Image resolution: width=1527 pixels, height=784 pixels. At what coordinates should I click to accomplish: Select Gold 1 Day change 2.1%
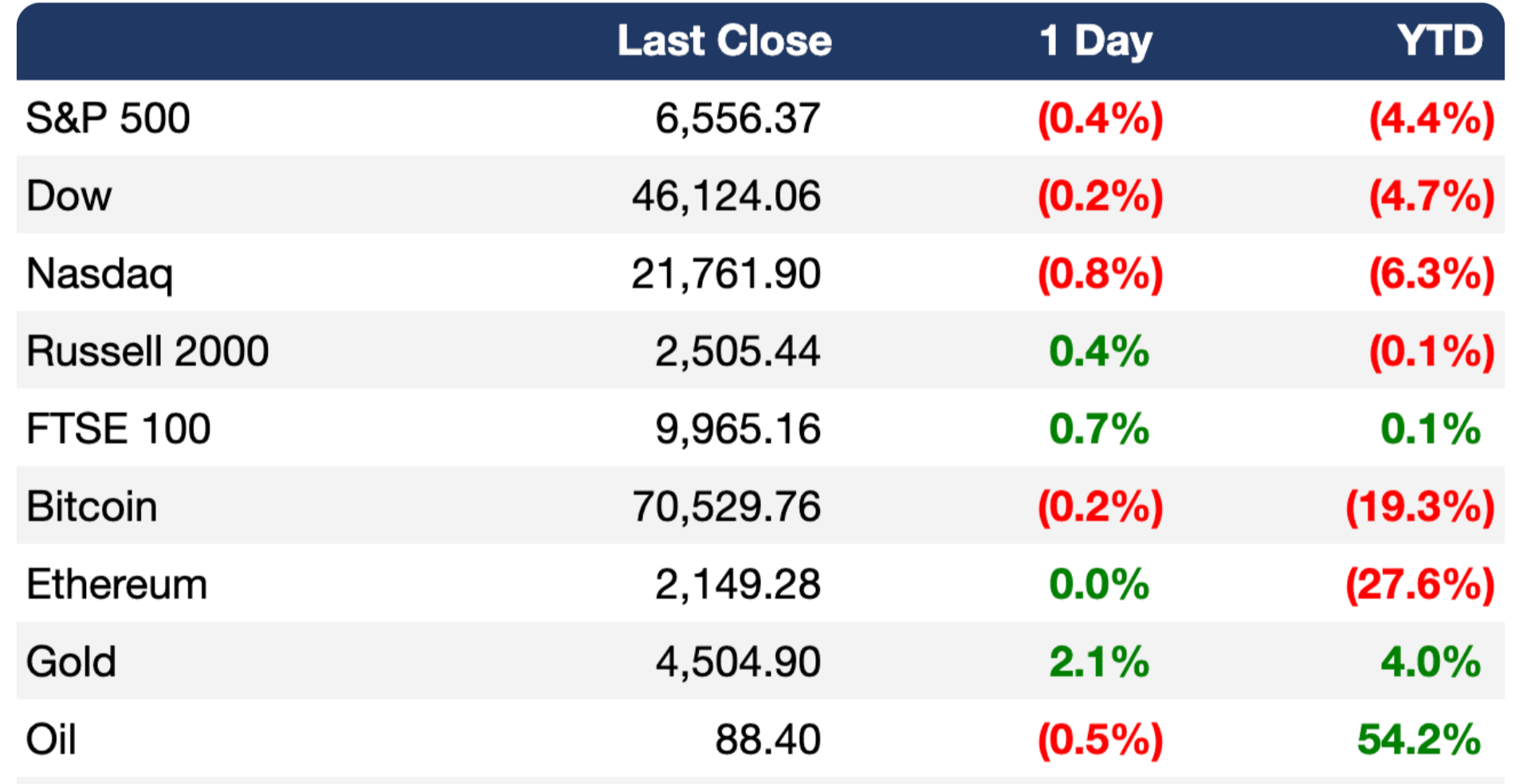1099,662
